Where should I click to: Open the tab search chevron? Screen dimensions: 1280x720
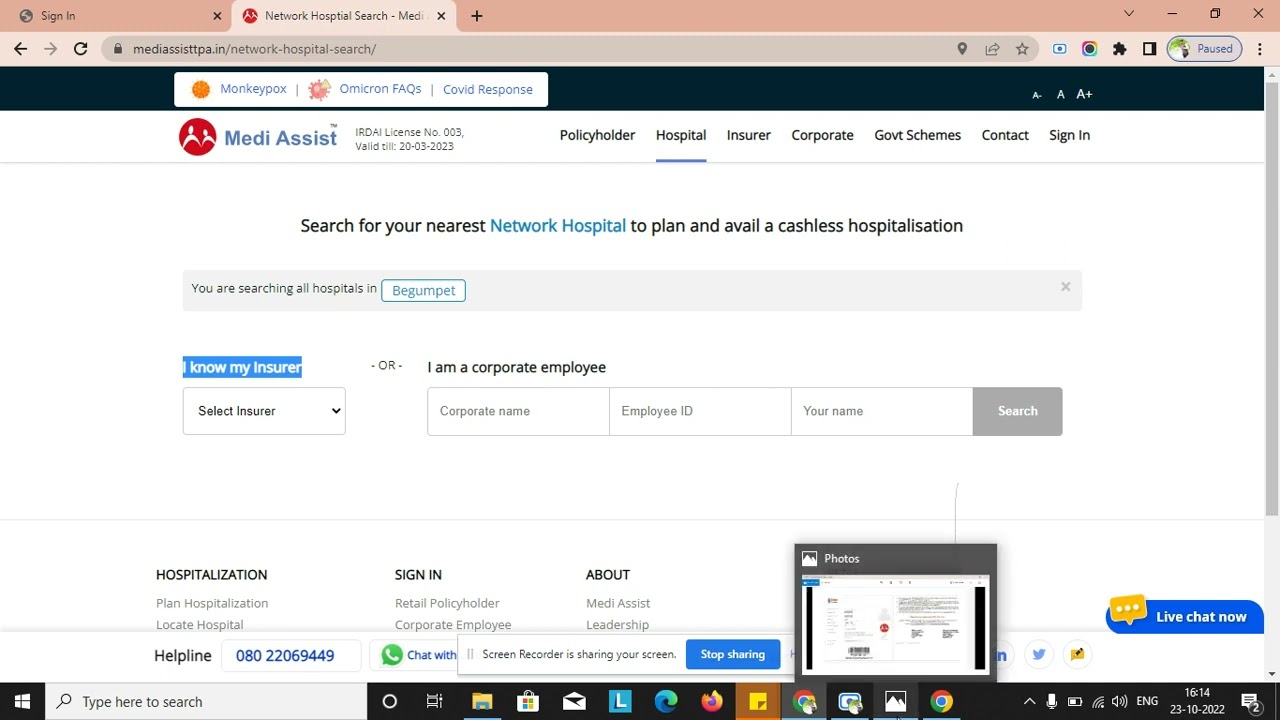tap(1129, 14)
